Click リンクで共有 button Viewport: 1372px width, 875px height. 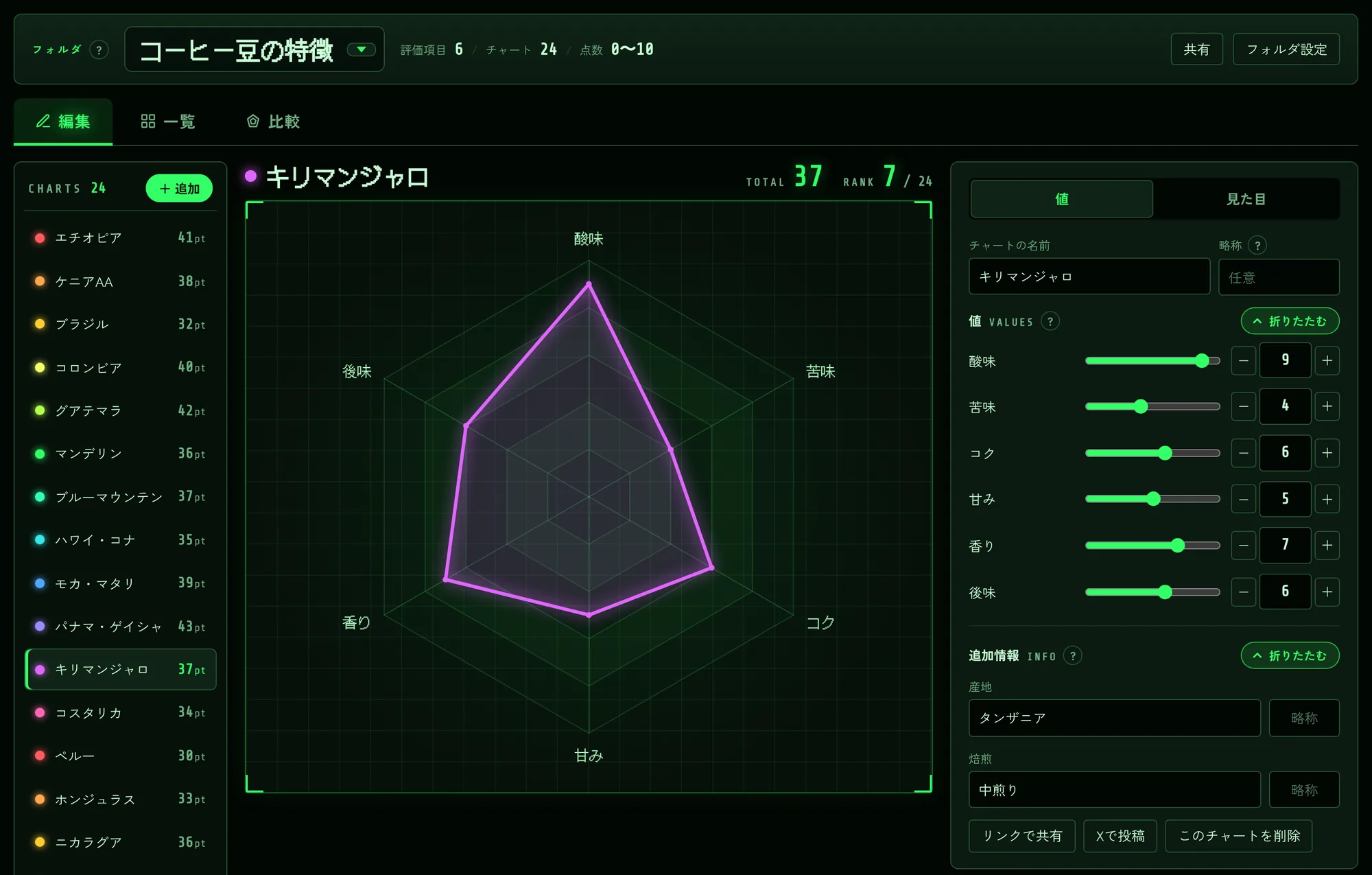(x=1021, y=836)
